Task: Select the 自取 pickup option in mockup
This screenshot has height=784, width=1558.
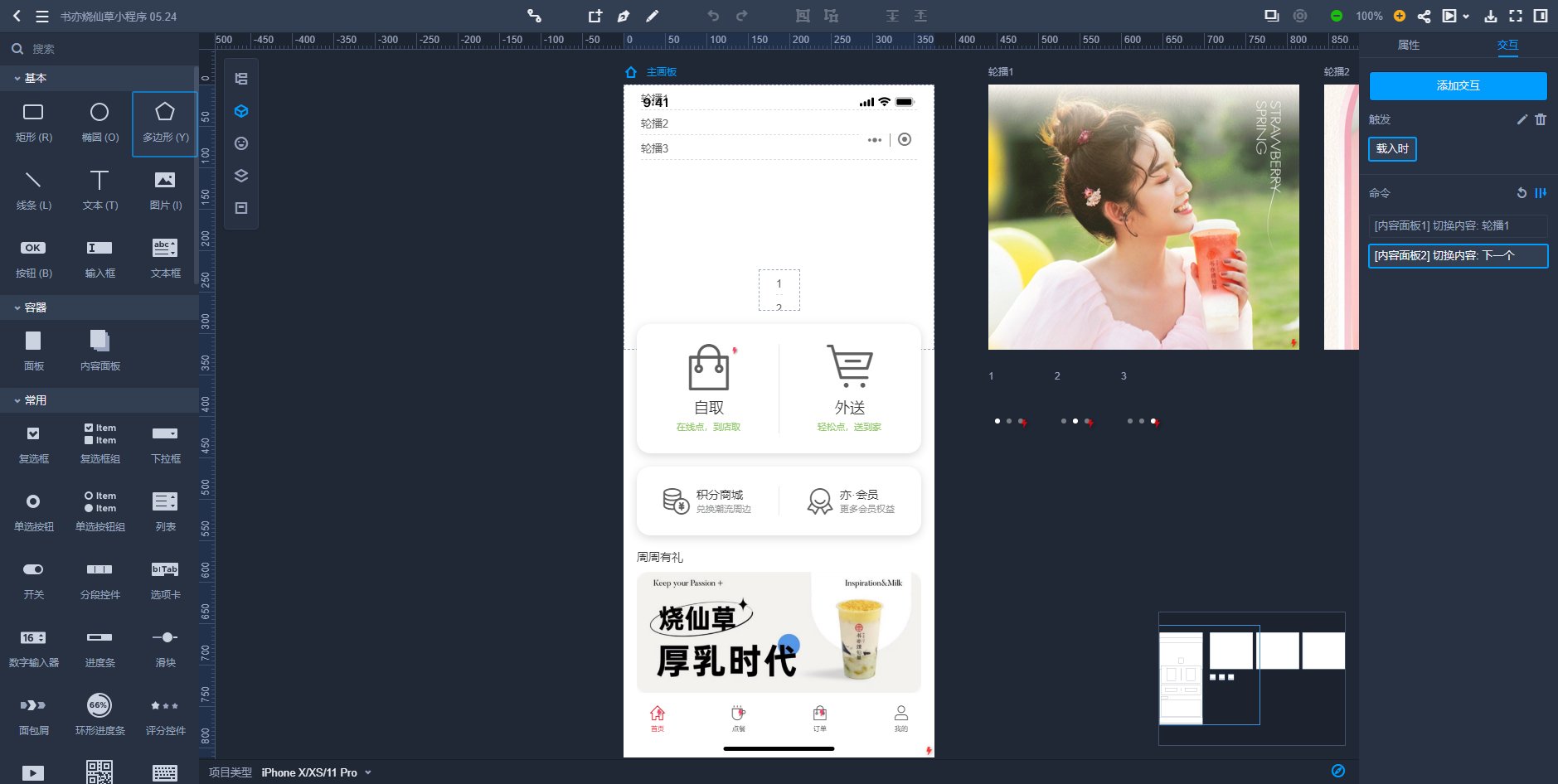Action: pyautogui.click(x=709, y=388)
